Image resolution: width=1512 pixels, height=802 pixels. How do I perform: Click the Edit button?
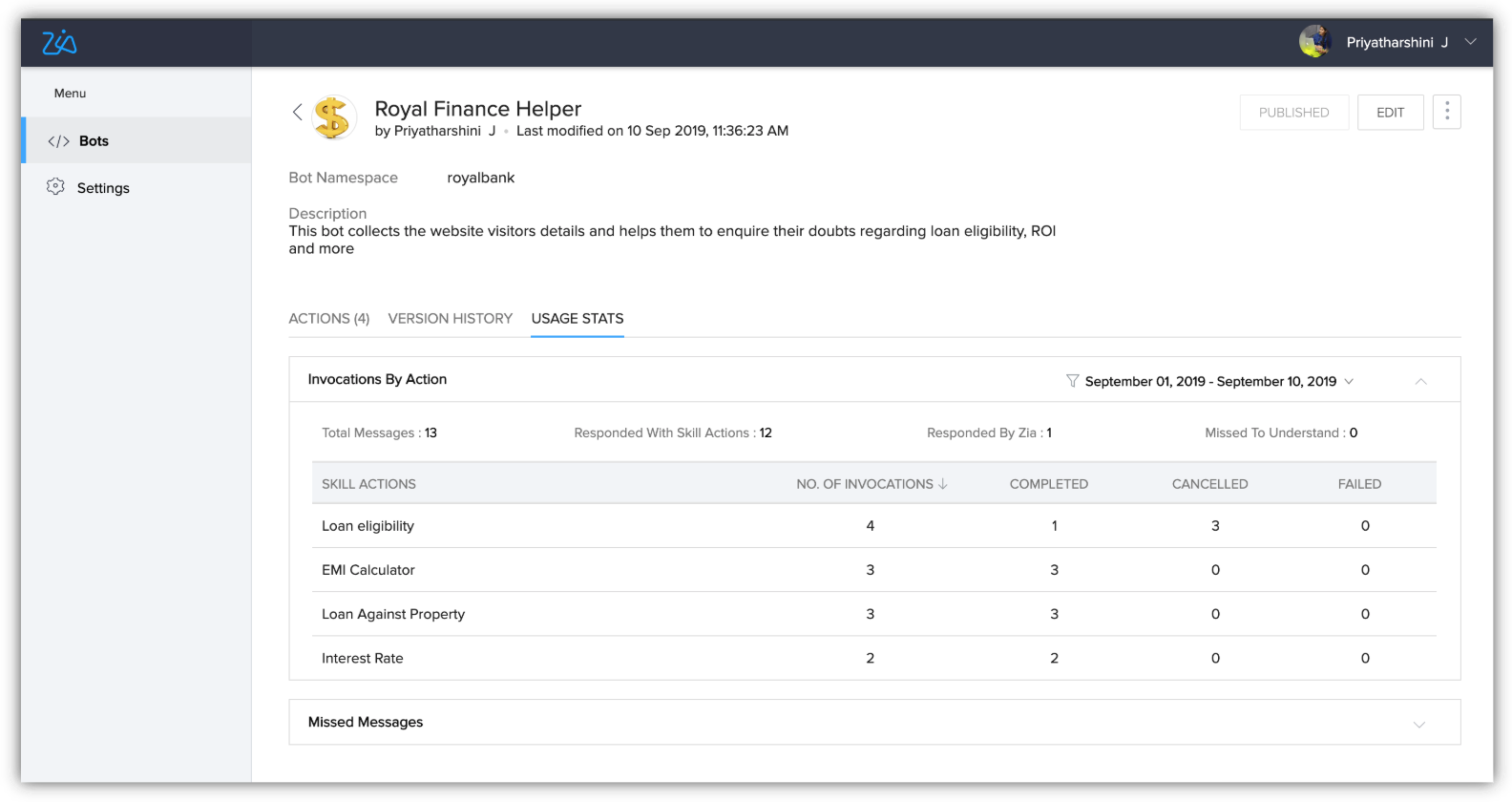1390,112
